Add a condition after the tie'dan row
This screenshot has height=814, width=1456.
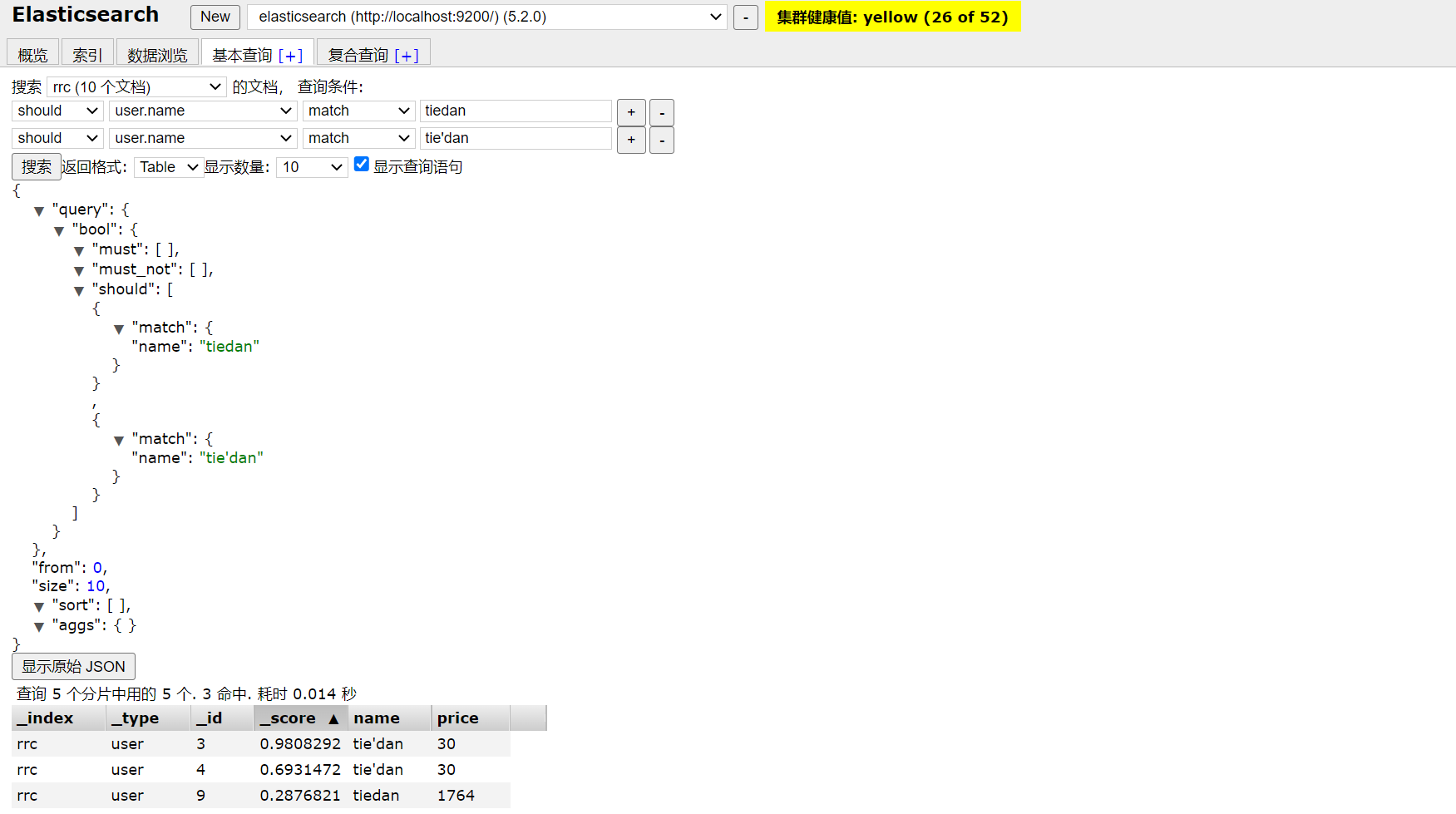[x=631, y=140]
